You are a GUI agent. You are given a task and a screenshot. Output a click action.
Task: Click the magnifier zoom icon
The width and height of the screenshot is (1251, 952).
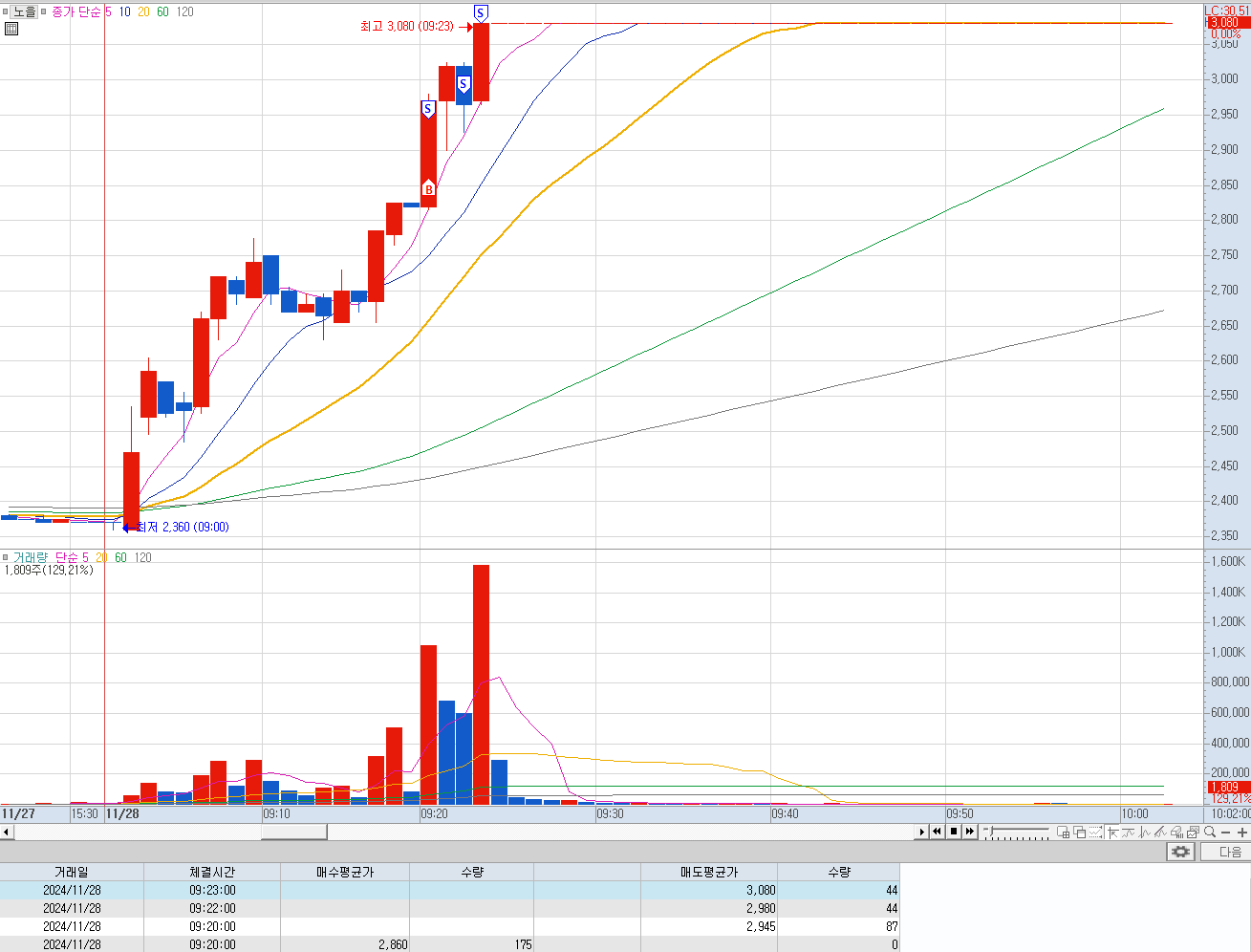[x=1210, y=832]
